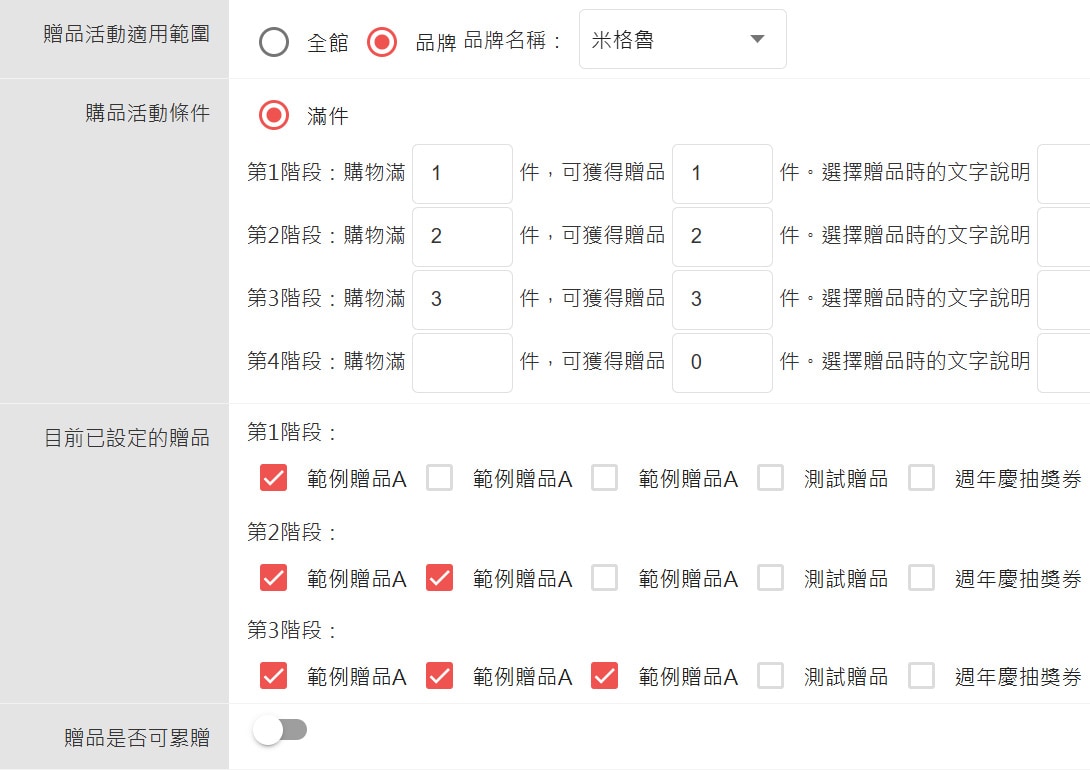1090x770 pixels.
Task: Click the 第1階段 purchase quantity input field
Action: click(x=462, y=173)
